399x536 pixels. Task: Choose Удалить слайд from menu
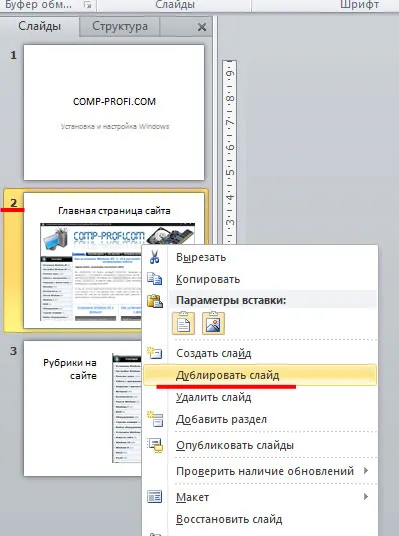tap(260, 397)
